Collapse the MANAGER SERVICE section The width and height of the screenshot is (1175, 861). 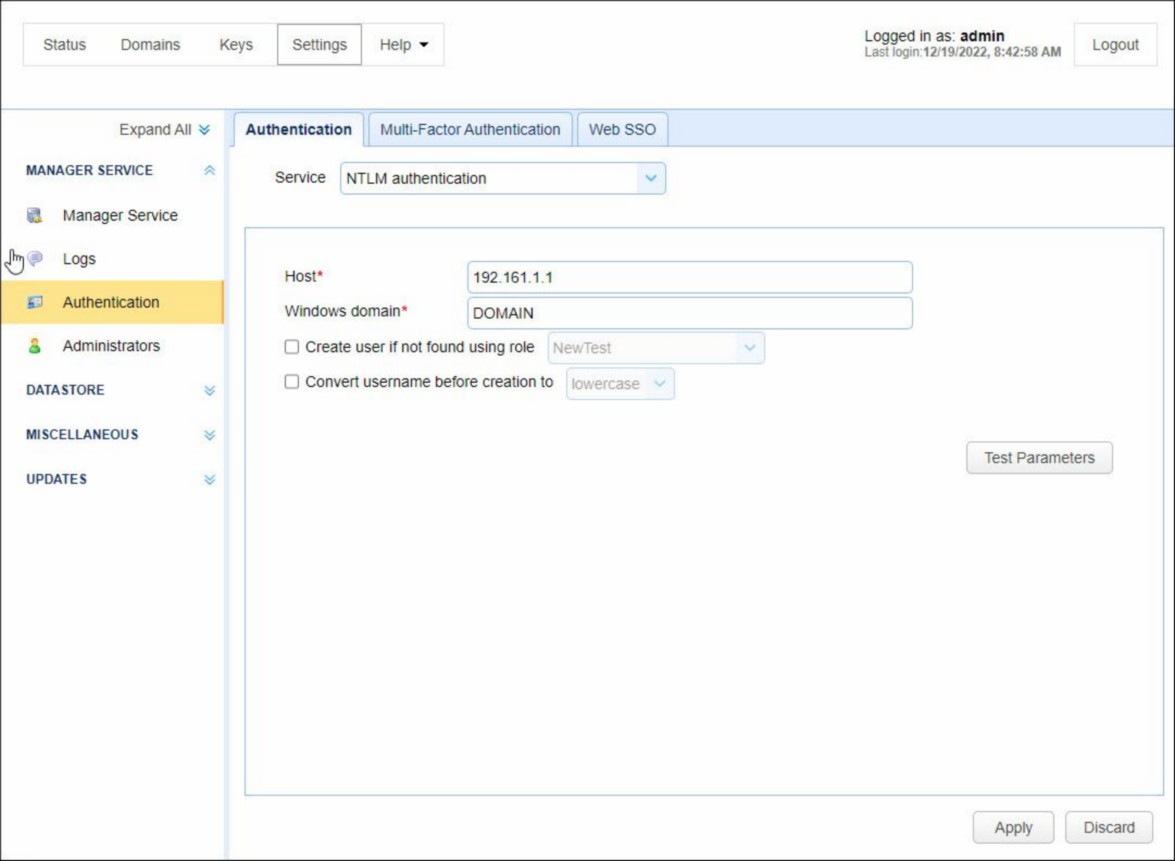(209, 170)
